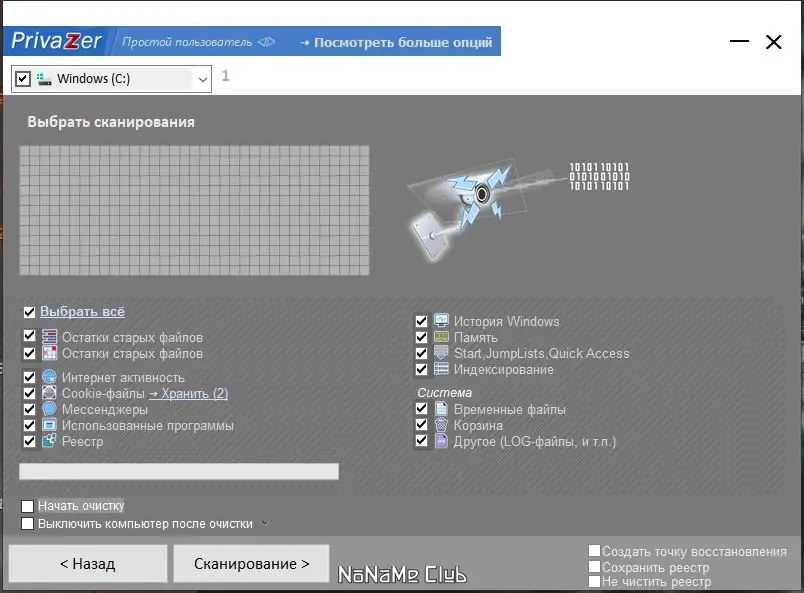The width and height of the screenshot is (804, 593).
Task: Open Посмотреть больше опций
Action: 396,42
